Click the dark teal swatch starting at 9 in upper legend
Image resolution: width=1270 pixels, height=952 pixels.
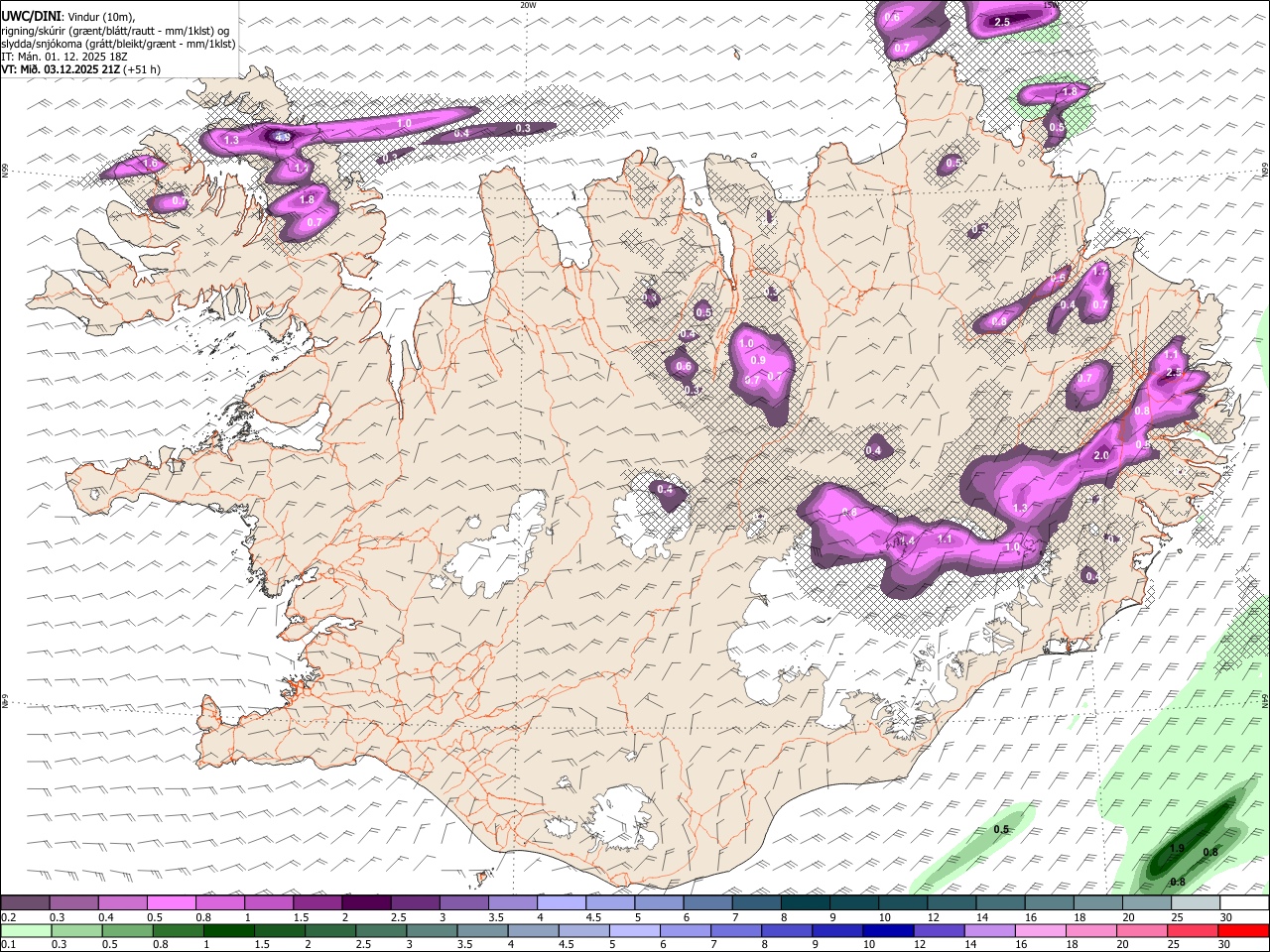click(x=852, y=902)
